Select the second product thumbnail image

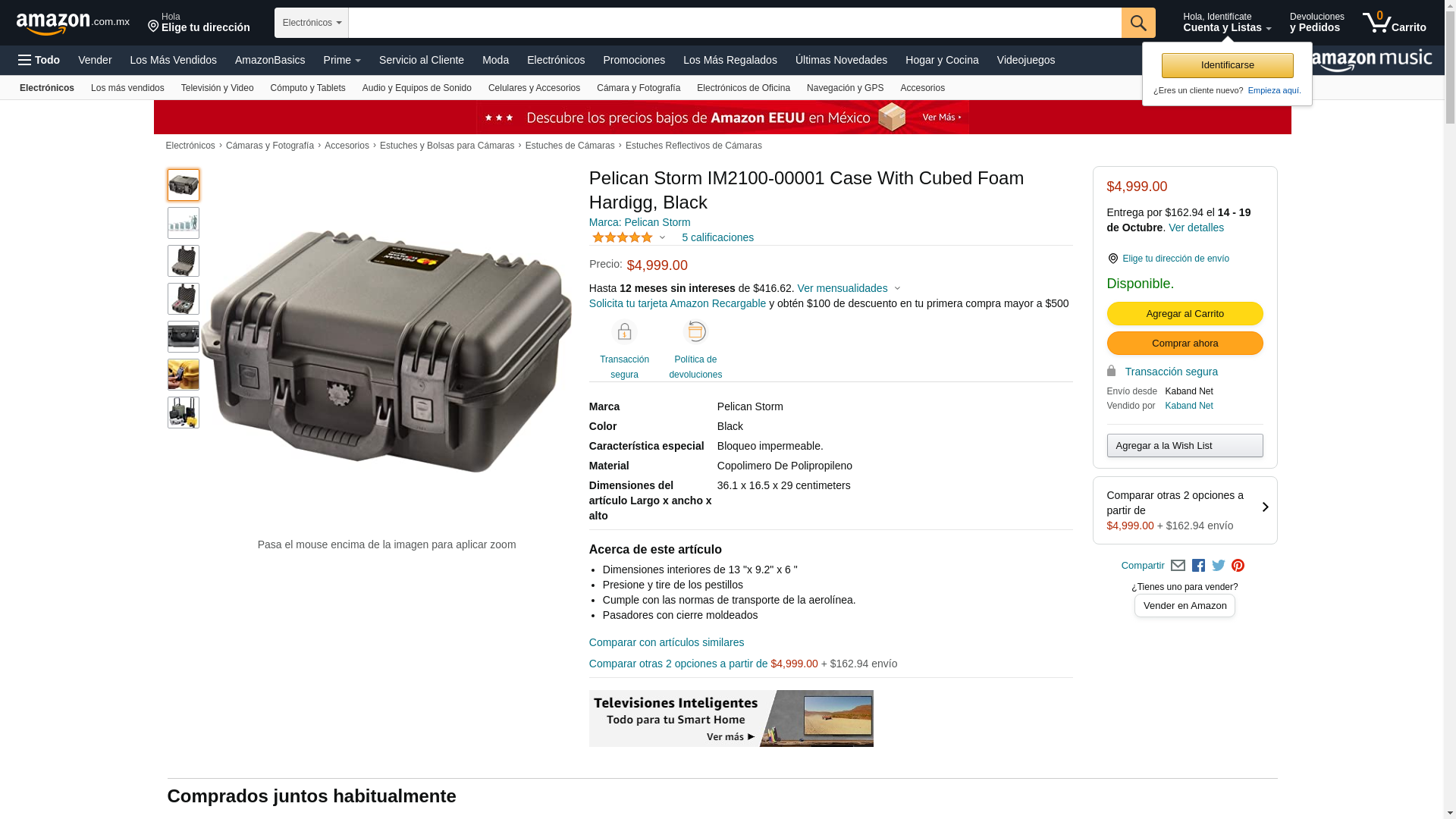(x=184, y=223)
